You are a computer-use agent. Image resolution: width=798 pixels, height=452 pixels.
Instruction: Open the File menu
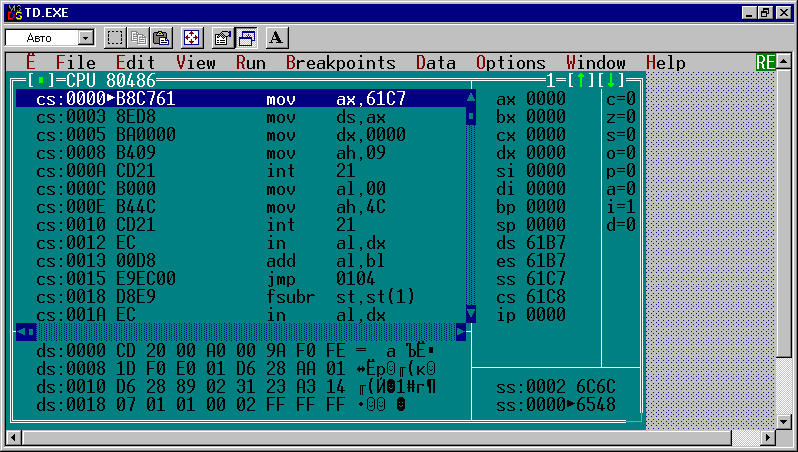click(x=75, y=63)
